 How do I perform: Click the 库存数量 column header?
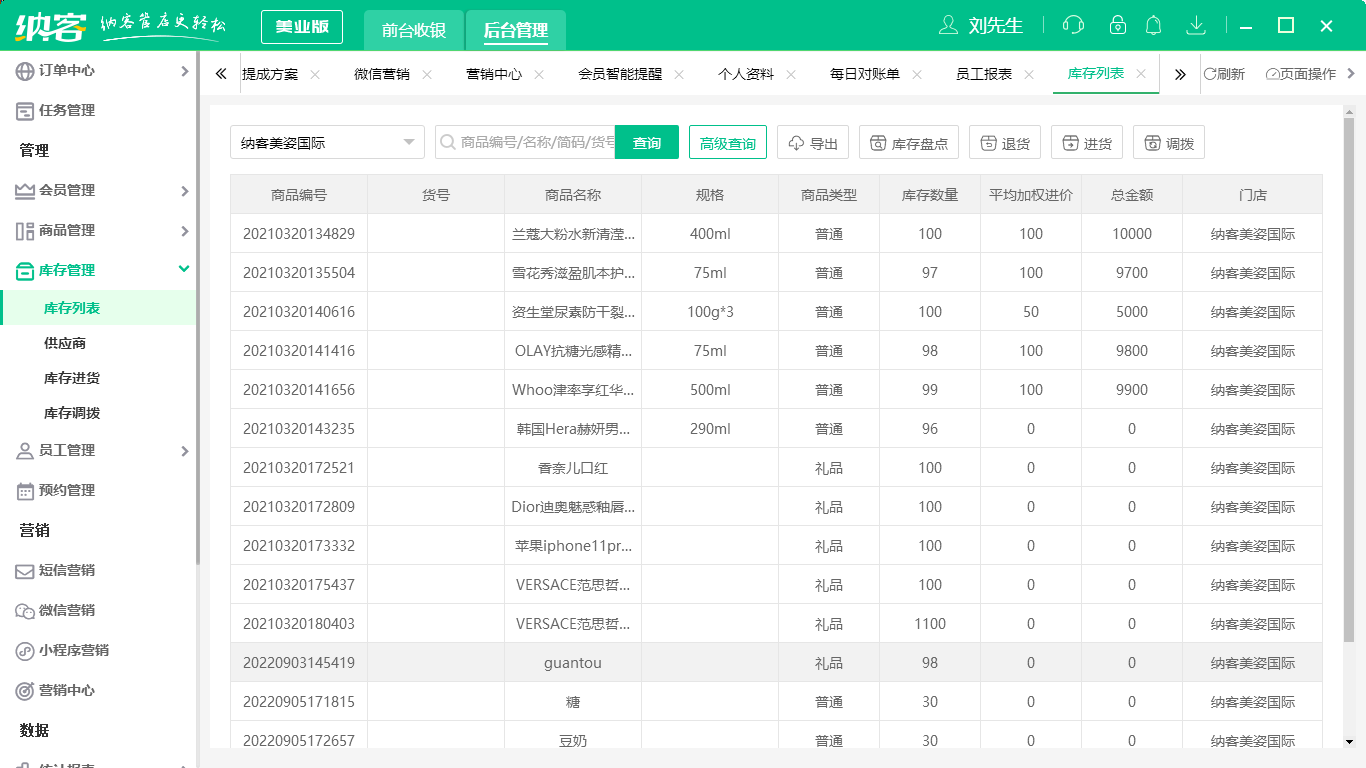click(930, 195)
